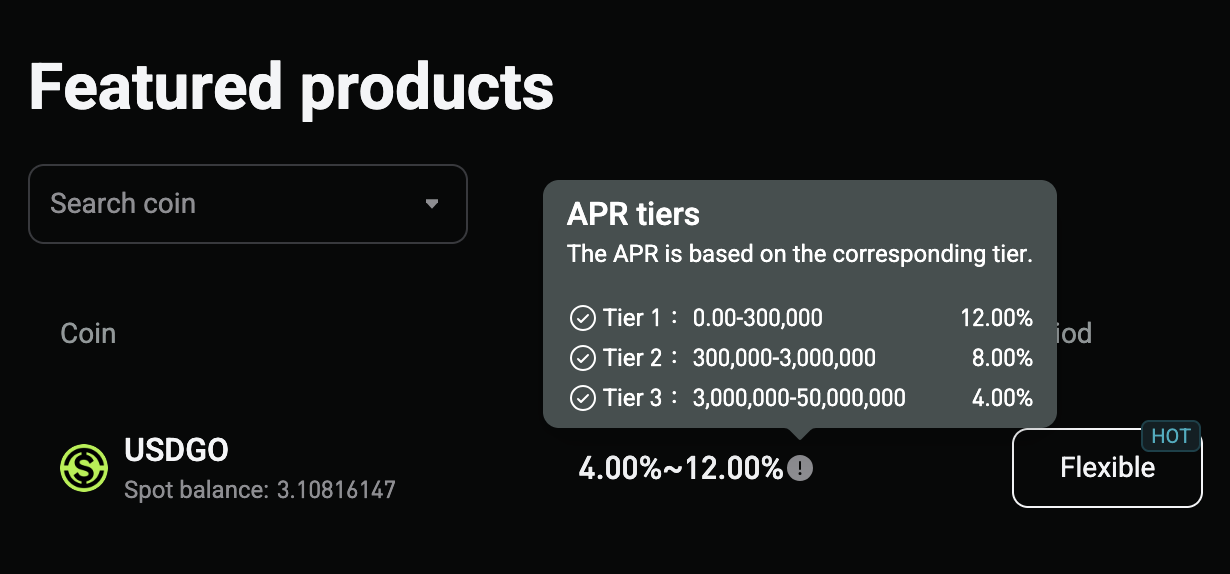Viewport: 1230px width, 574px height.
Task: Click the Tier 2 range 300,000-3,000,000
Action: (784, 358)
